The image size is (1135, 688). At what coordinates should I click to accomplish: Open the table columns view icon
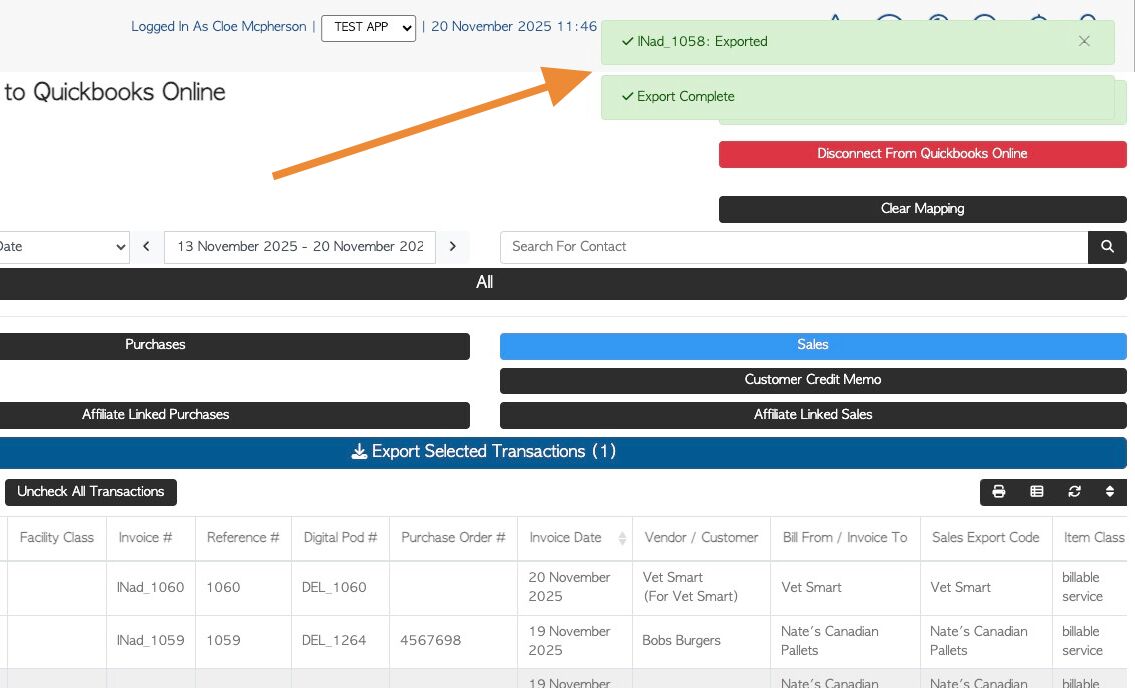point(1037,492)
